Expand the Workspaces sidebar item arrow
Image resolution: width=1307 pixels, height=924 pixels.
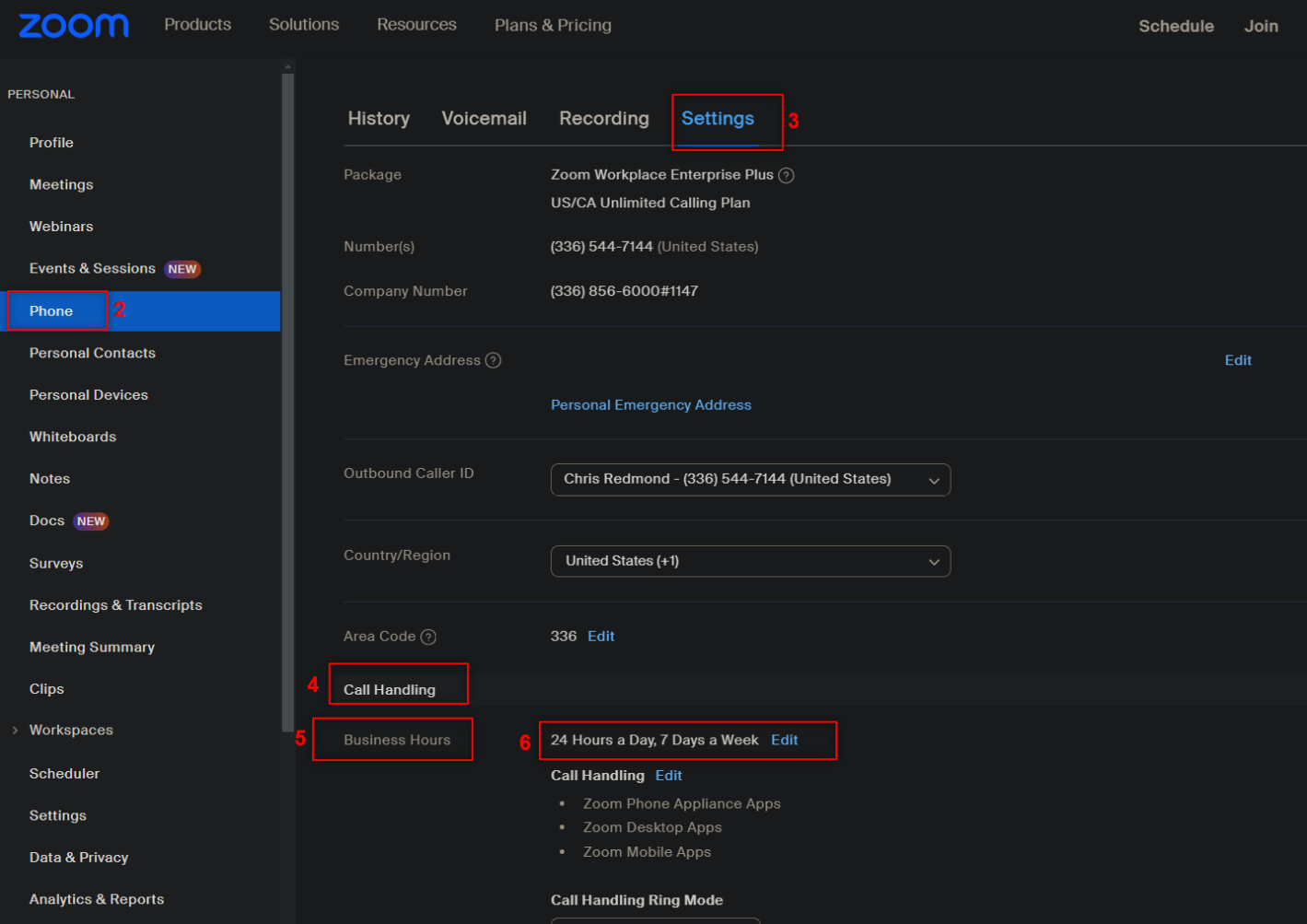[x=15, y=731]
